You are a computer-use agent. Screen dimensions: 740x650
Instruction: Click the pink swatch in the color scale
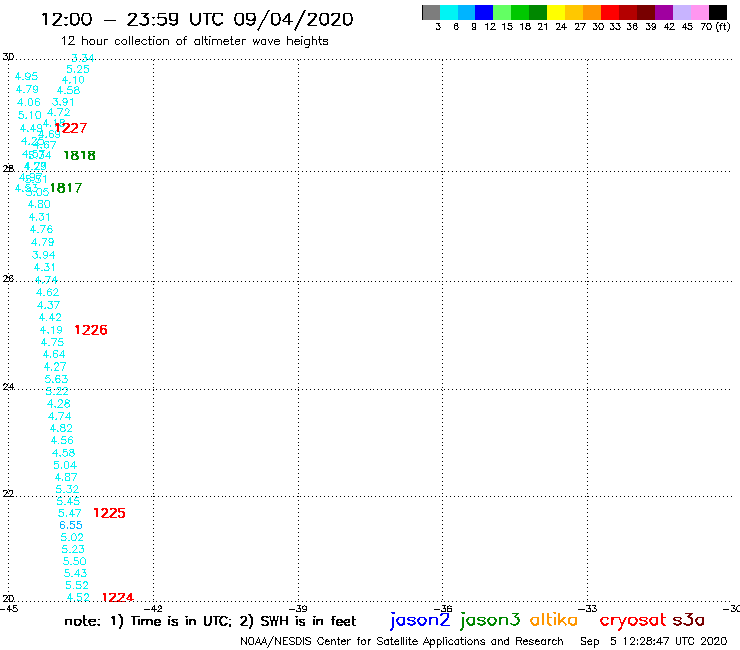(699, 13)
